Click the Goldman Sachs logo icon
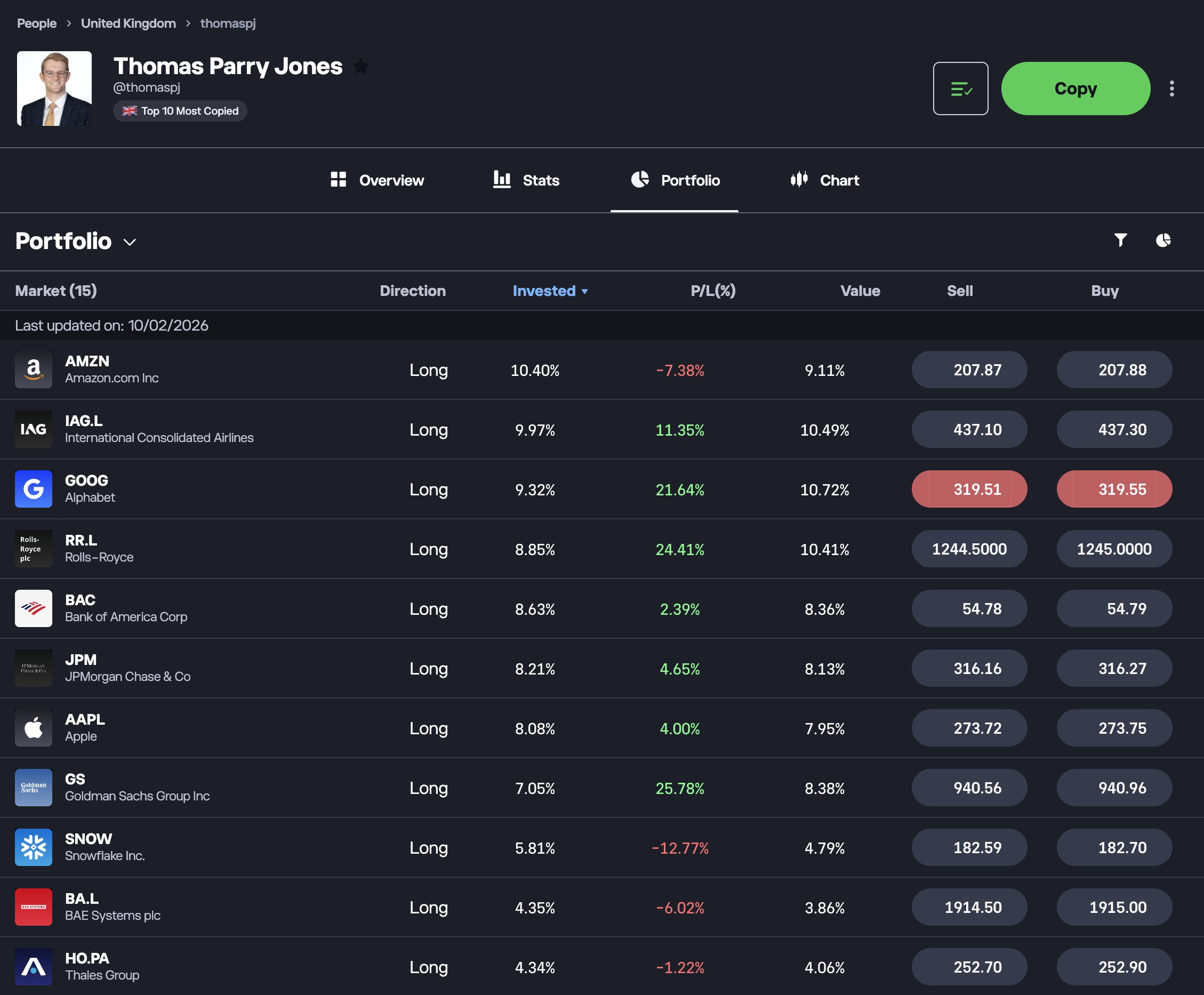This screenshot has height=995, width=1204. coord(33,788)
